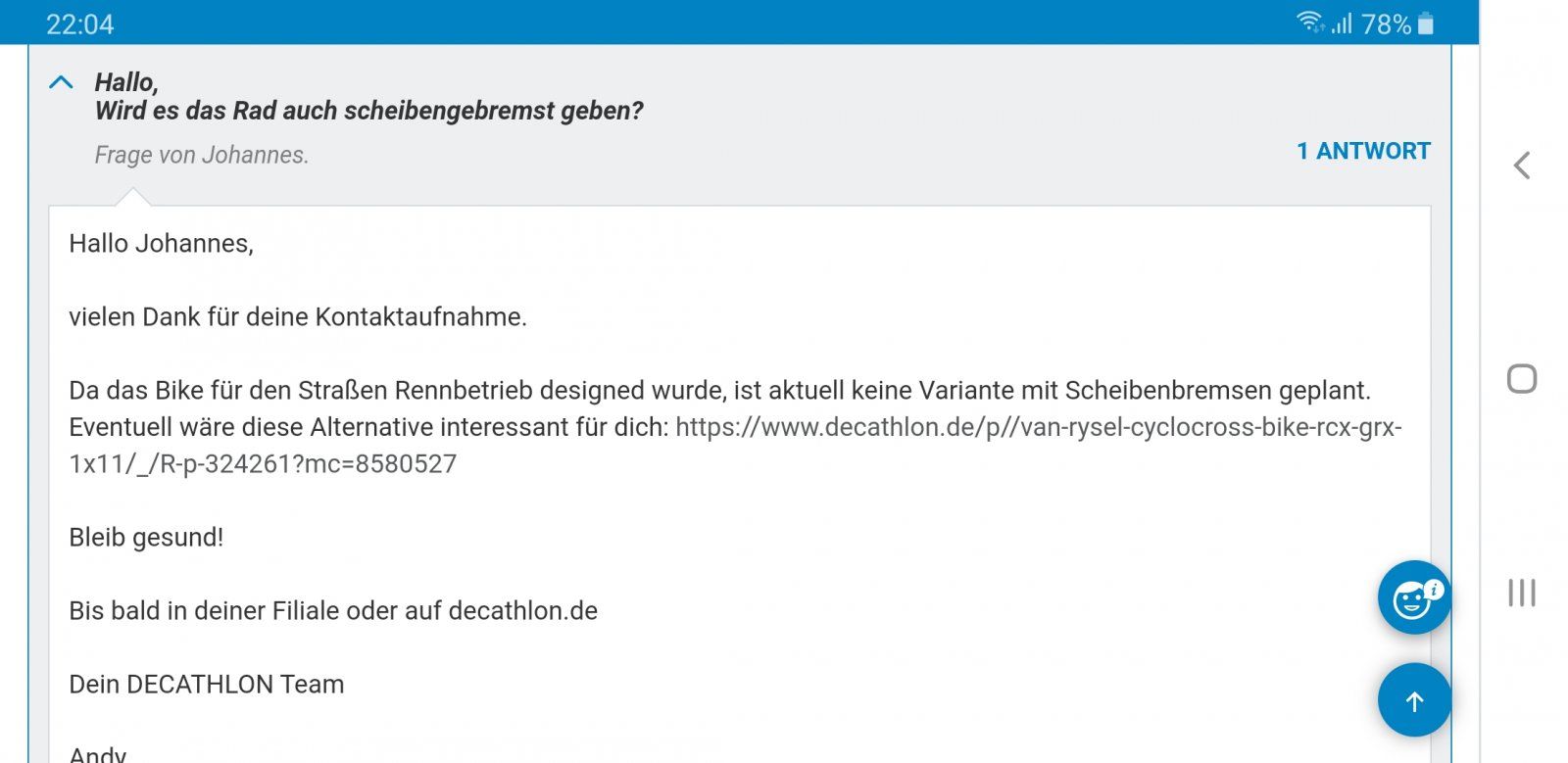
Task: Click the question "Wird es das Rad auch scheibengebremst geben?"
Action: point(368,111)
